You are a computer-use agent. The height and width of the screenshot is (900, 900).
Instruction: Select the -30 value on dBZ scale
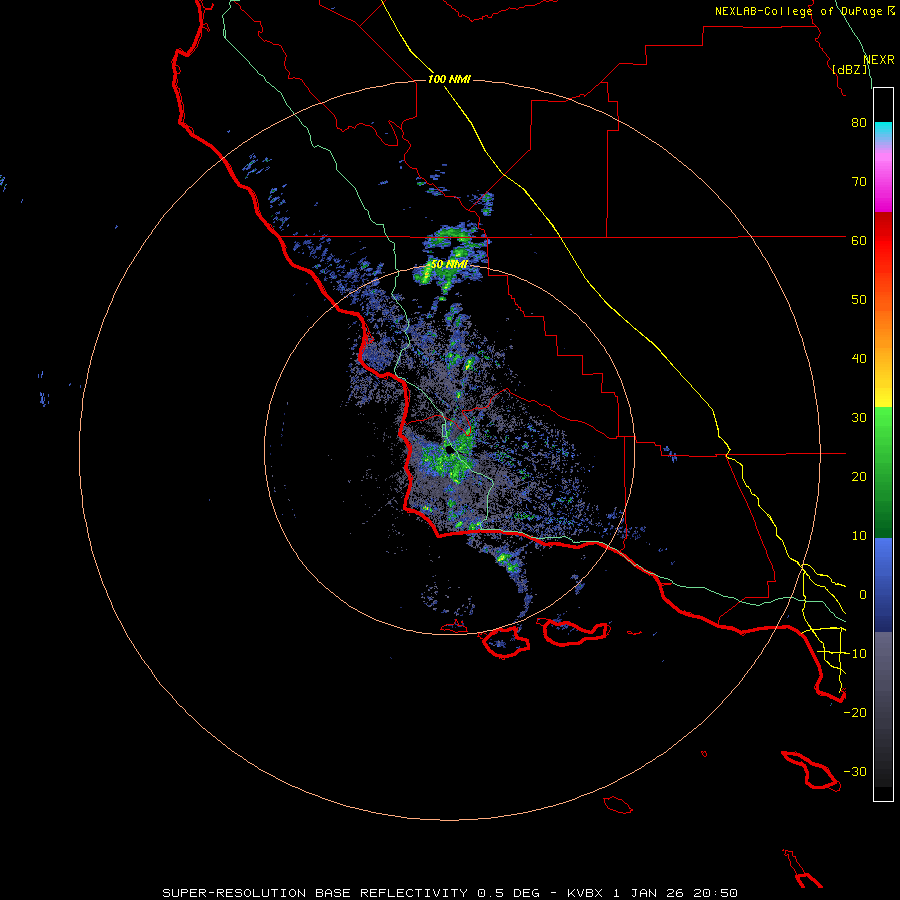point(855,772)
